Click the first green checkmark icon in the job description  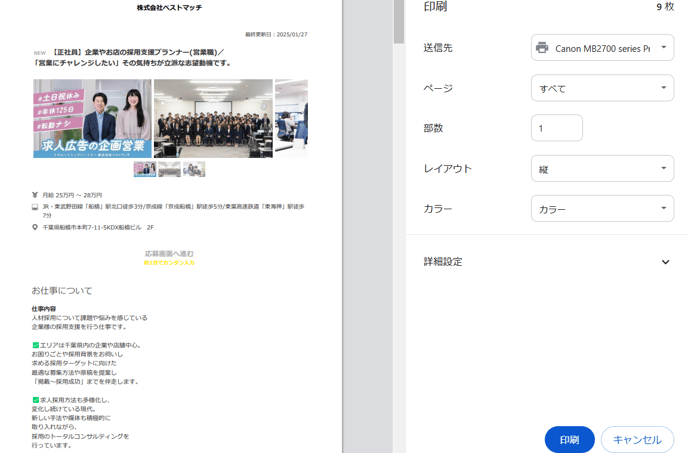36,345
